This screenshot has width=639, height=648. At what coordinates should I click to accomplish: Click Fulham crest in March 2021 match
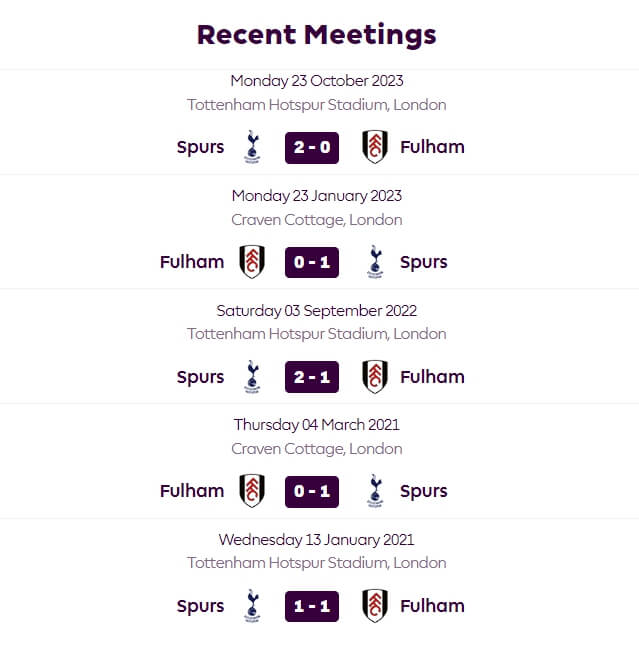click(x=252, y=491)
